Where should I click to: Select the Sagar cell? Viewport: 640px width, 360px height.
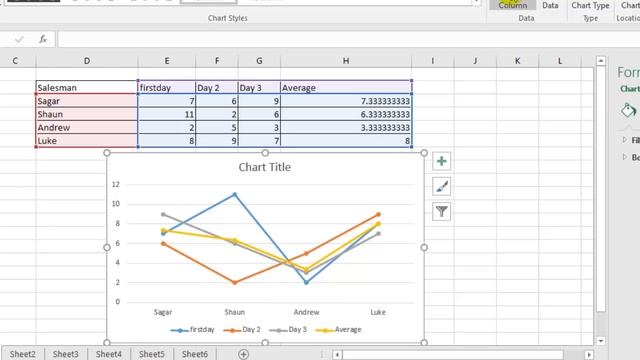click(87, 101)
